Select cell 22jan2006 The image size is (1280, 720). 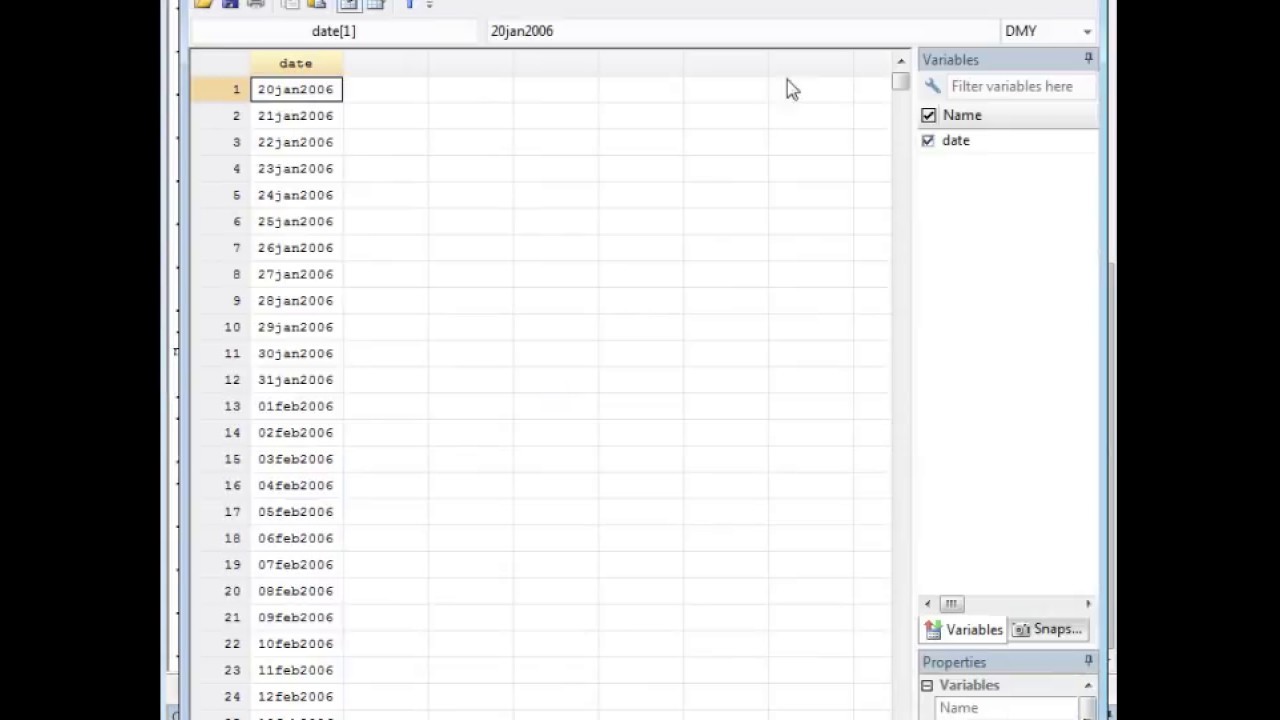click(x=296, y=142)
